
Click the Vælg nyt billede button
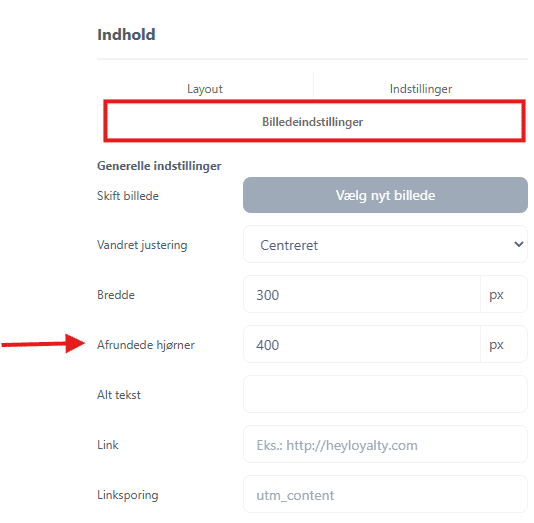coord(385,195)
